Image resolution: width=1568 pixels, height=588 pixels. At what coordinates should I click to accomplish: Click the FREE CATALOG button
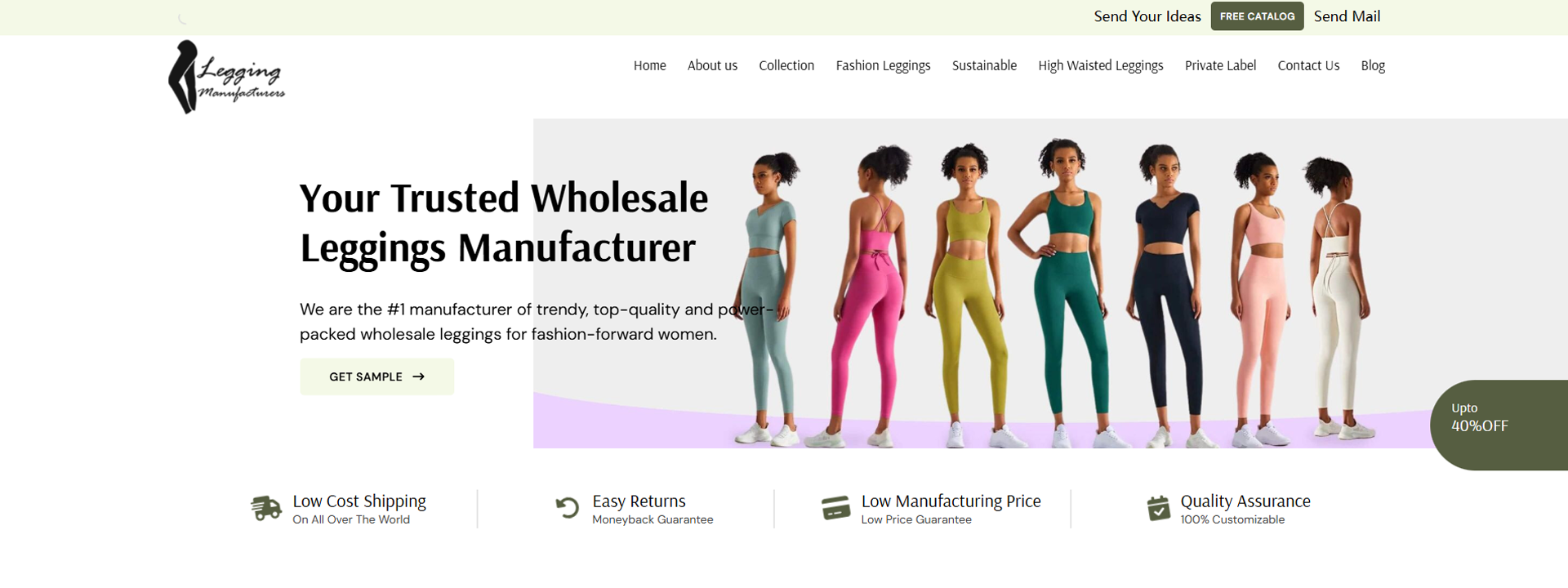click(x=1257, y=16)
